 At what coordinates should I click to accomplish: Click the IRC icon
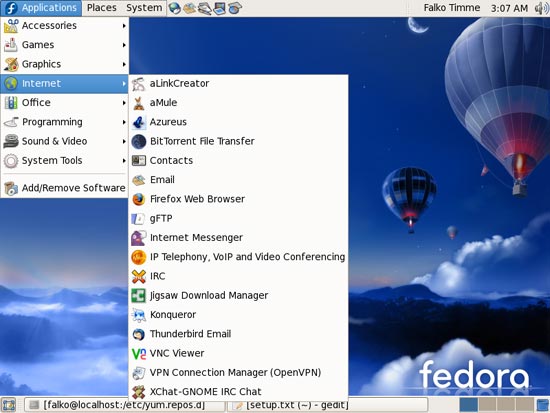click(x=139, y=277)
